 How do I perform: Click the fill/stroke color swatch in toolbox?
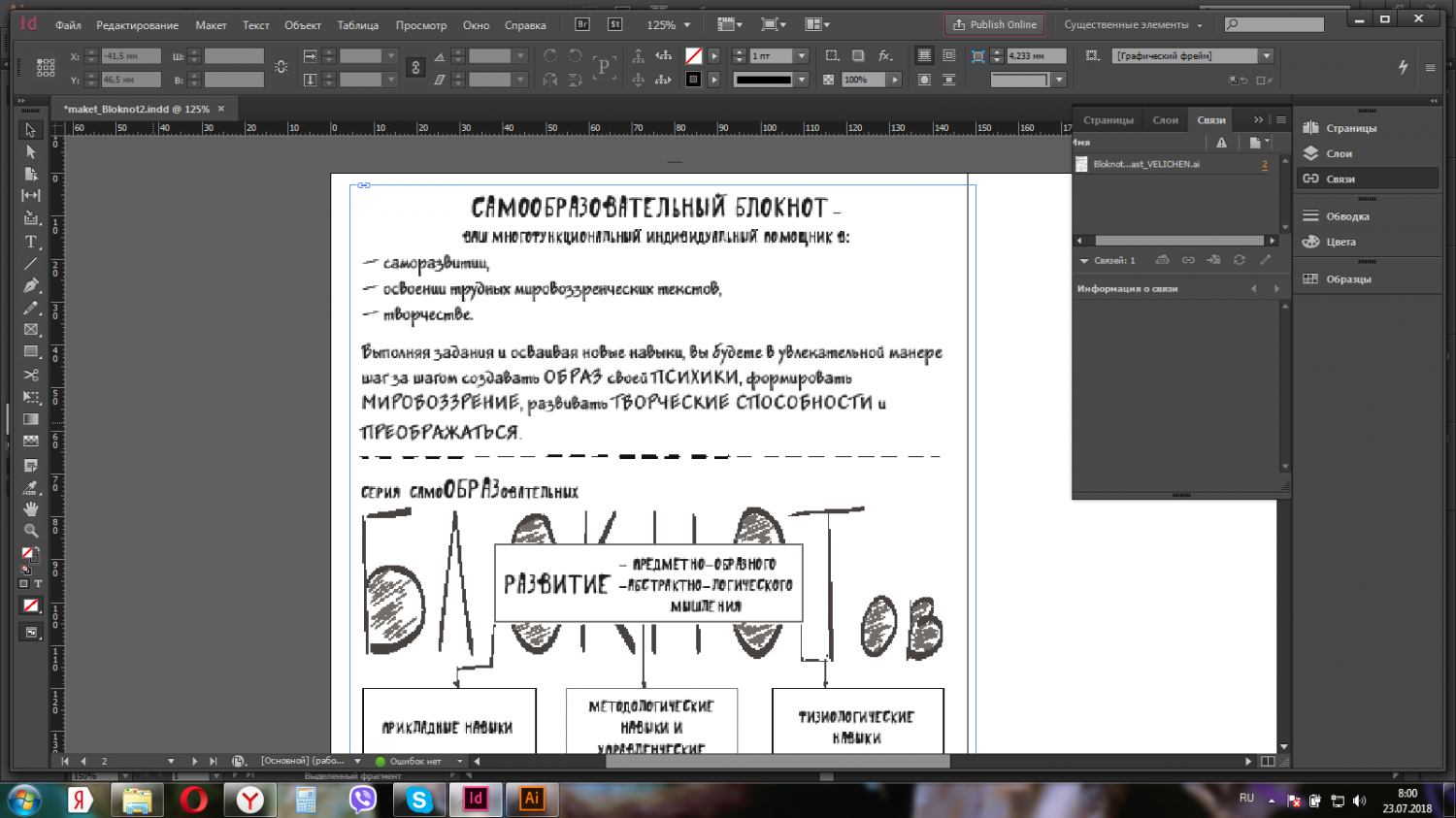[x=29, y=554]
